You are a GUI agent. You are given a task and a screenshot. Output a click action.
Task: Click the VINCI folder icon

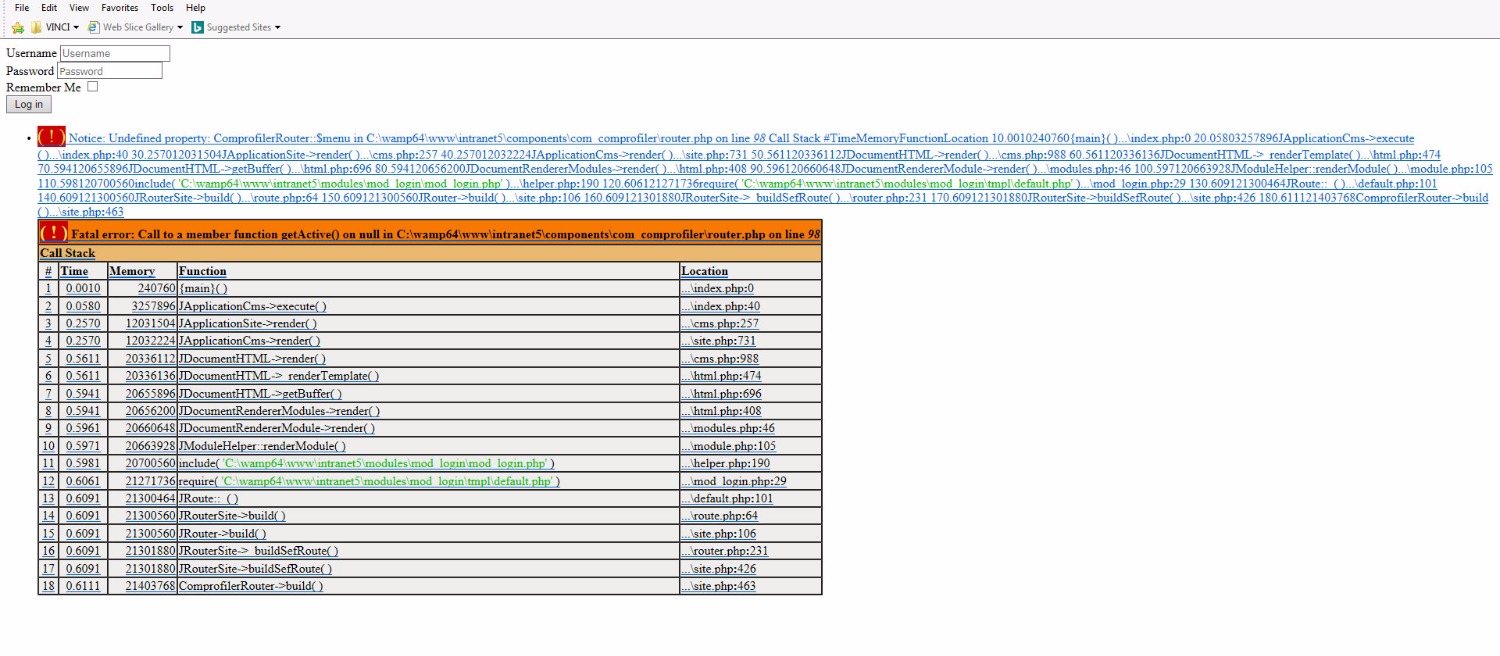click(36, 27)
